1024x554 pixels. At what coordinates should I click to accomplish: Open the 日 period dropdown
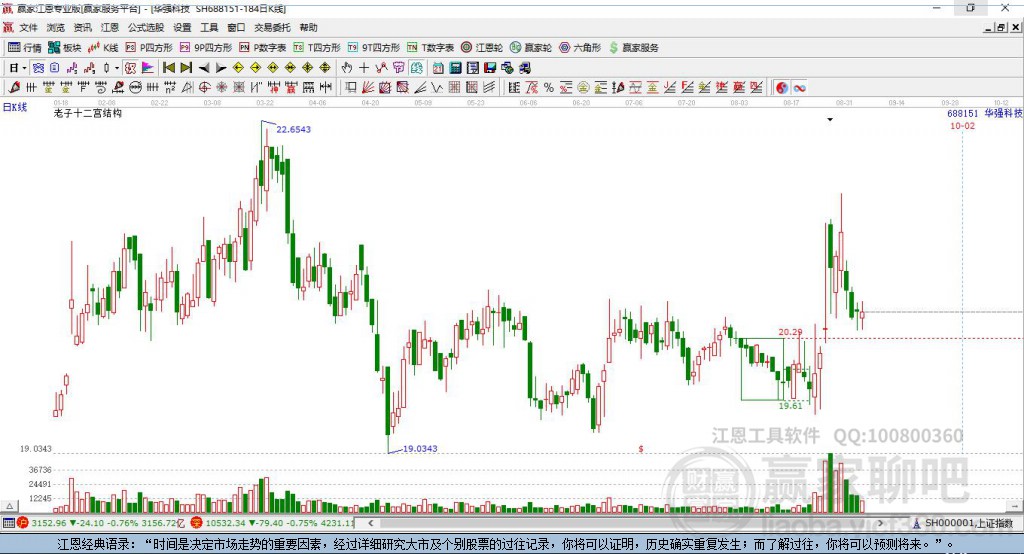(x=18, y=68)
